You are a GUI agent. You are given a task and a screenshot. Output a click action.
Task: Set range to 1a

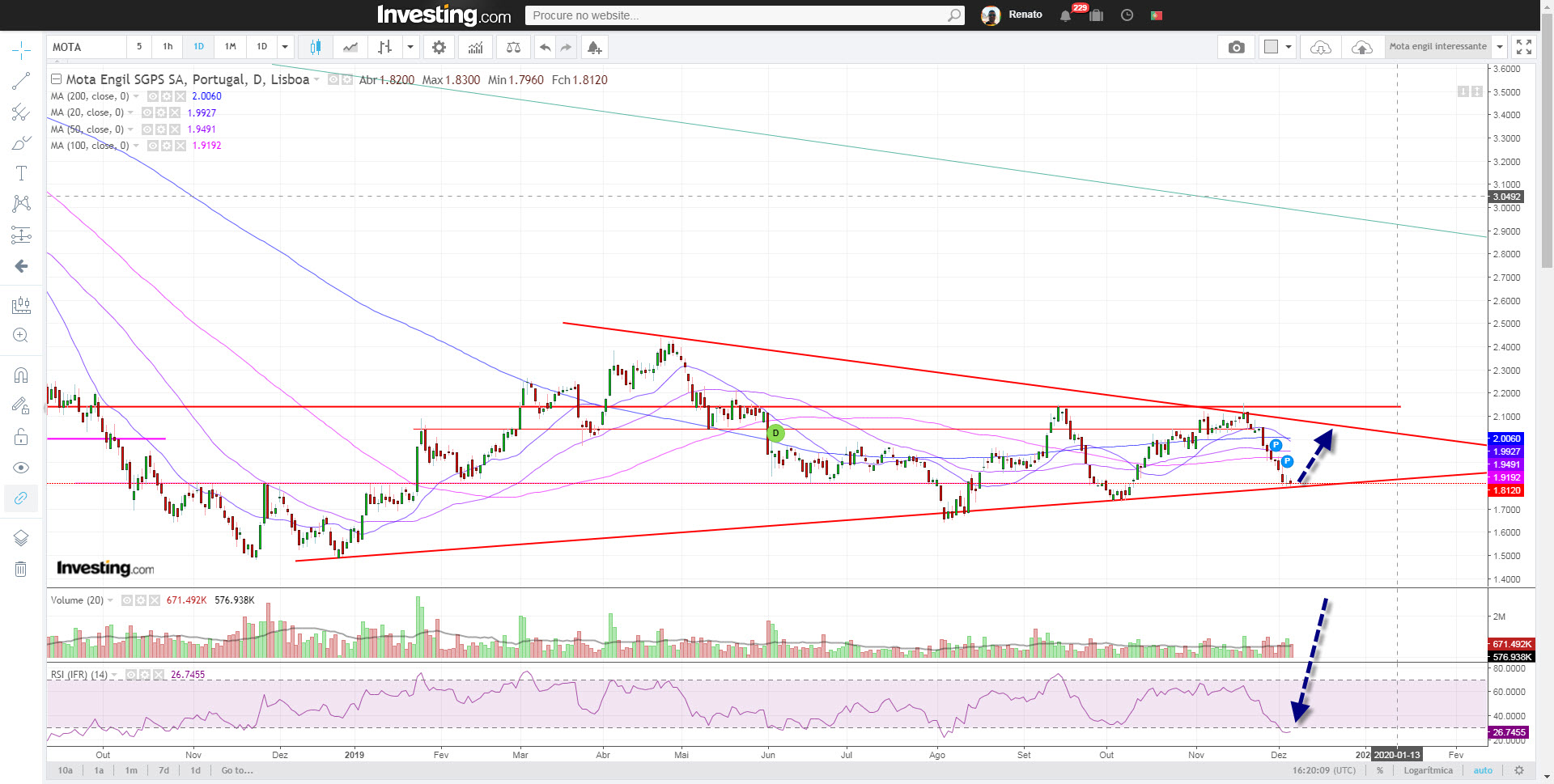(99, 770)
